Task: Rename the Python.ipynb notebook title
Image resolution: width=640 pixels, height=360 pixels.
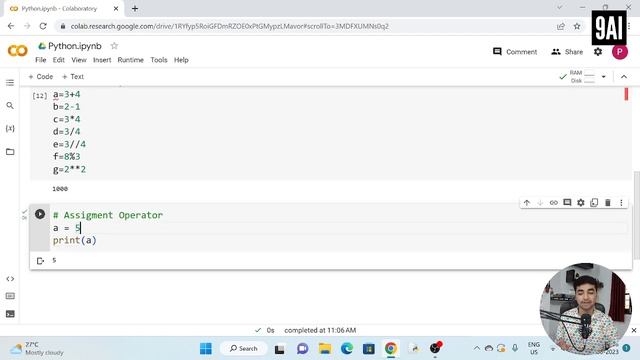Action: click(x=75, y=46)
